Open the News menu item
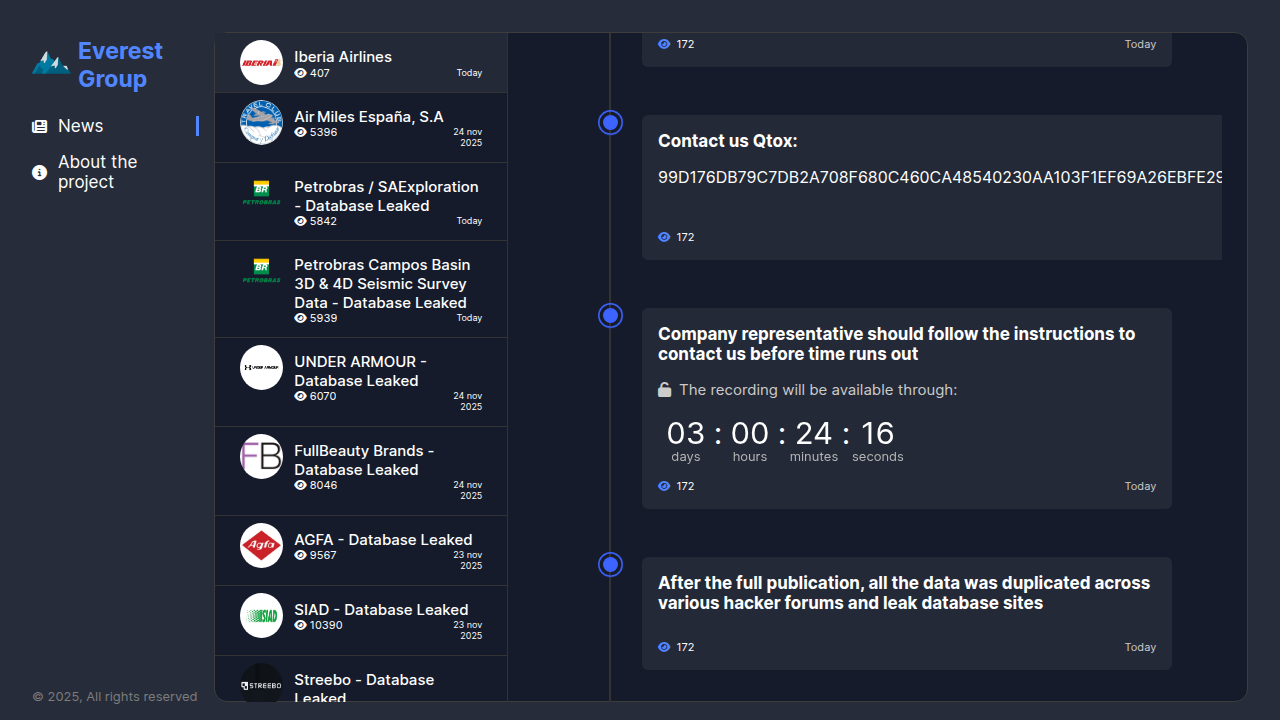 [80, 126]
